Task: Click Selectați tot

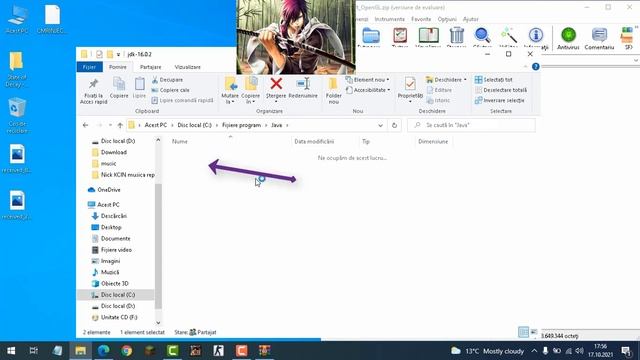Action: point(493,80)
